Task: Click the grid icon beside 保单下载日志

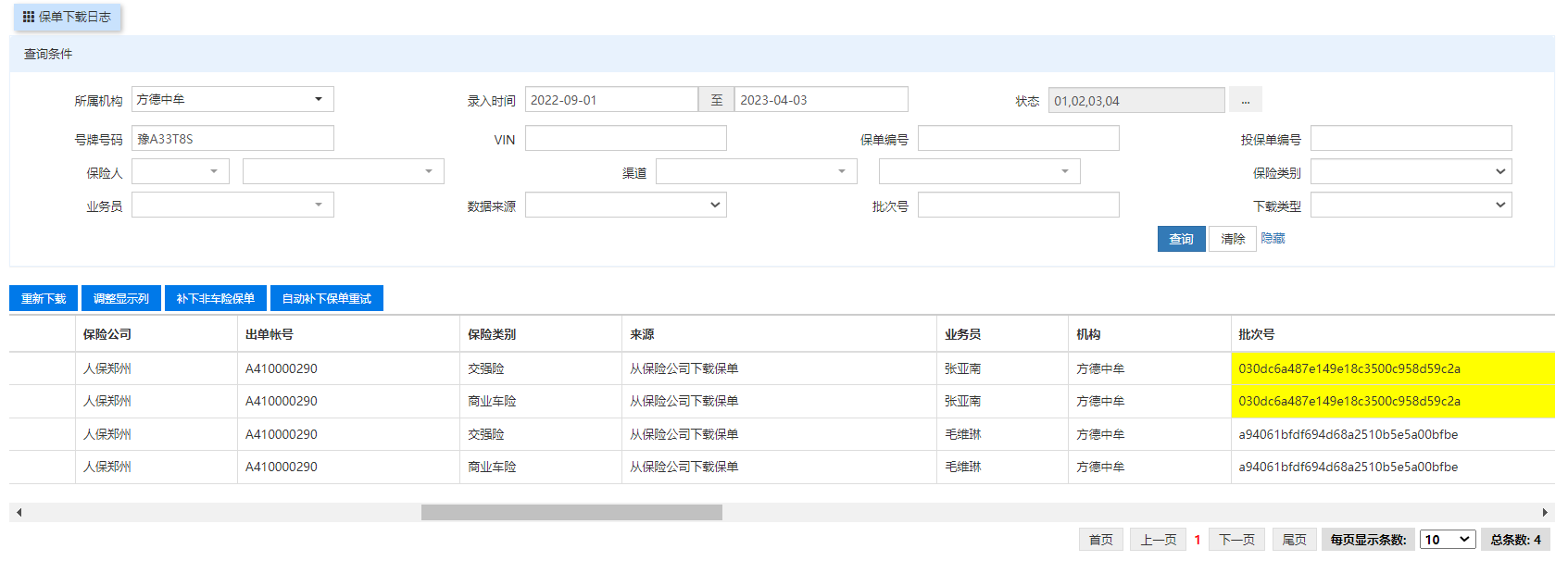Action: pyautogui.click(x=29, y=17)
